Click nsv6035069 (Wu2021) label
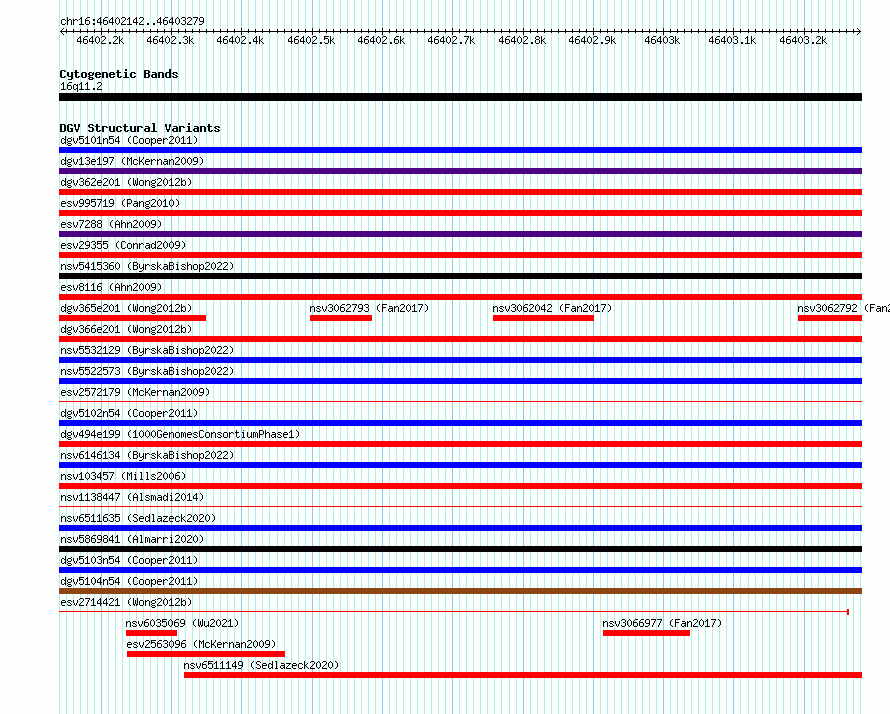Screen dimensions: 890x714 (x=182, y=623)
